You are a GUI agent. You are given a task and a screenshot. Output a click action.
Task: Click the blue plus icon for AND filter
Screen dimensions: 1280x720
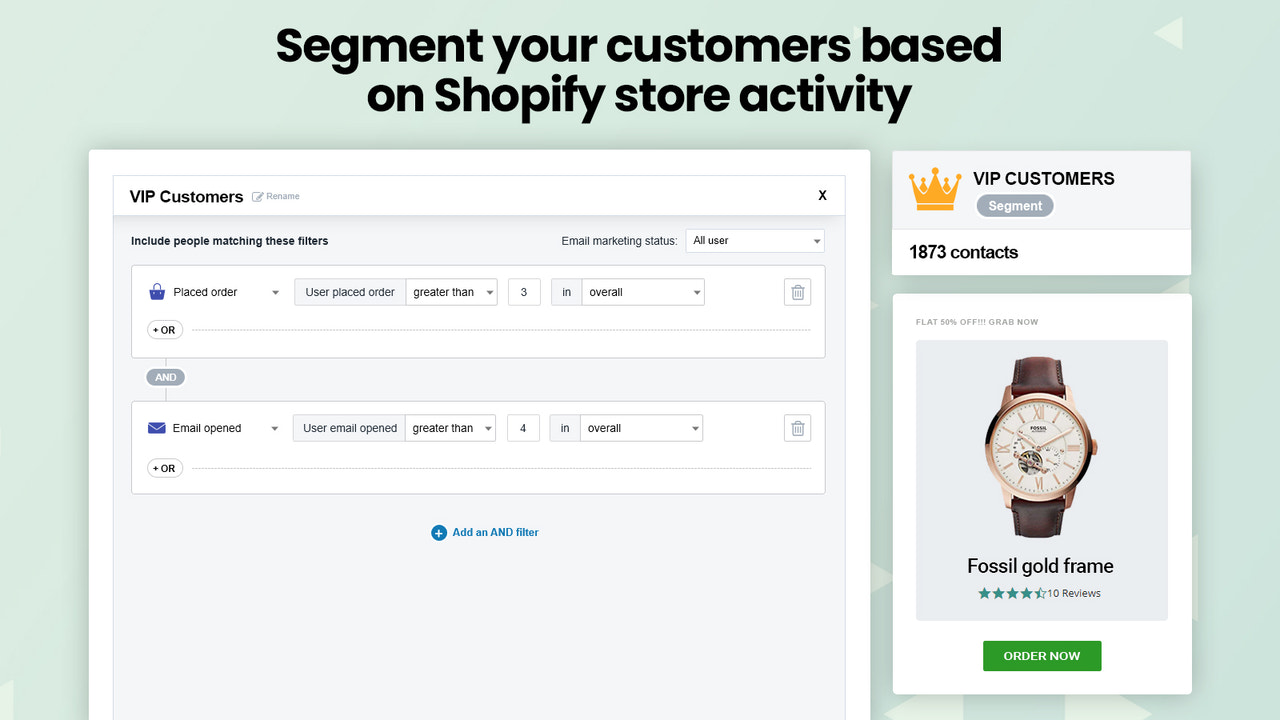[438, 532]
